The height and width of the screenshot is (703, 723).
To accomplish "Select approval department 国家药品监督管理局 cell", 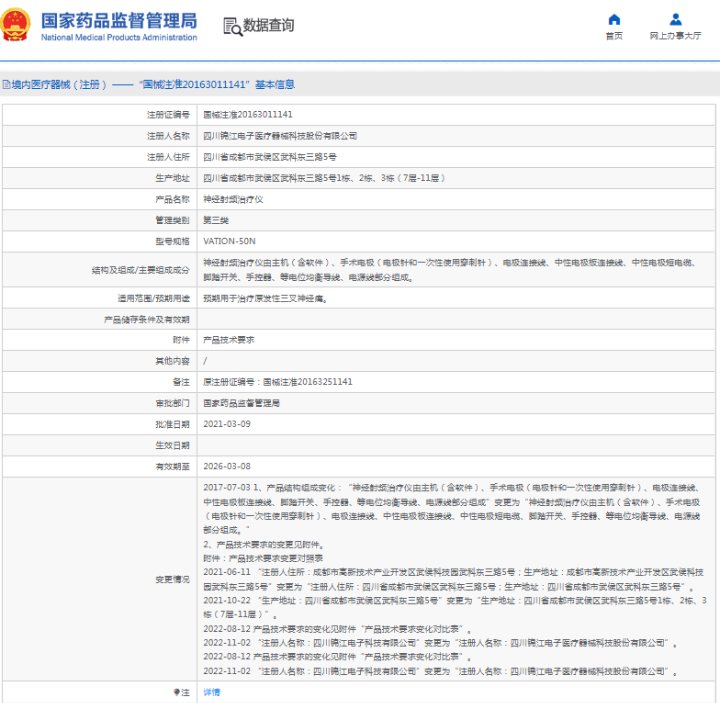I will 241,403.
